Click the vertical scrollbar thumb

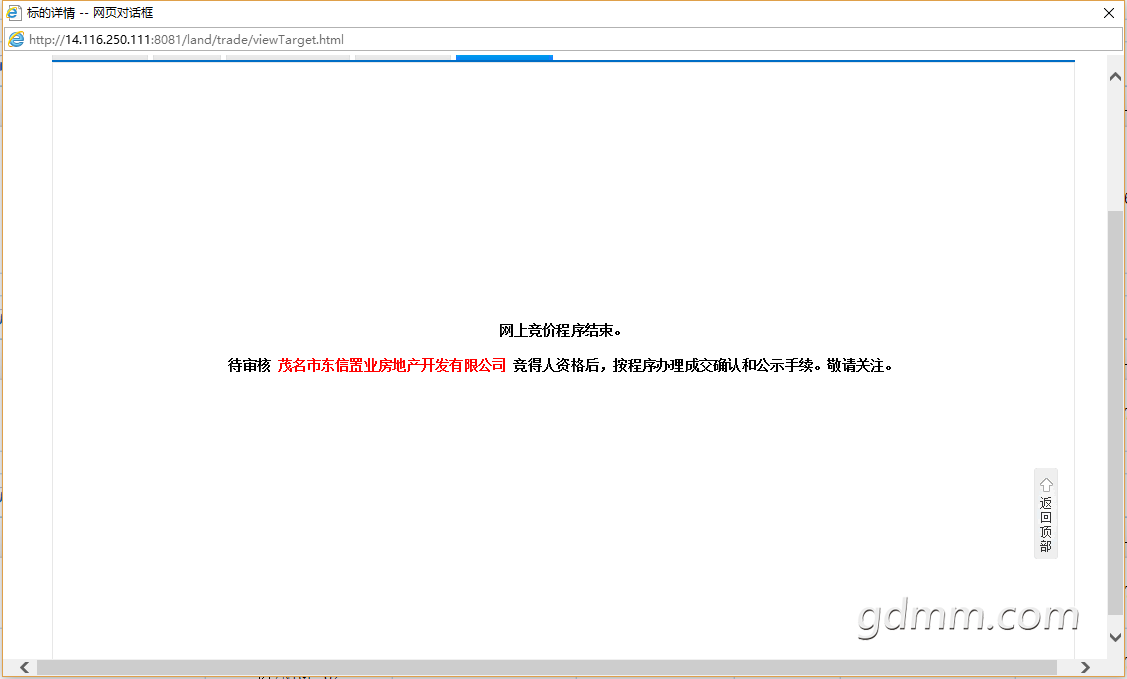1116,412
